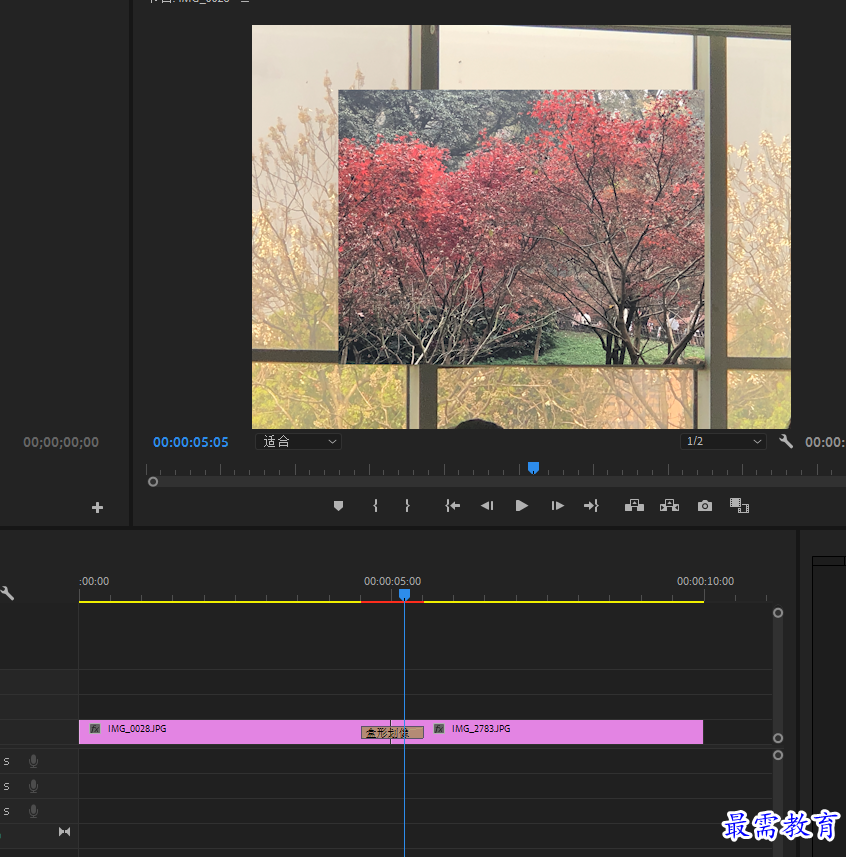Step back one frame
The height and width of the screenshot is (857, 846).
(x=487, y=506)
